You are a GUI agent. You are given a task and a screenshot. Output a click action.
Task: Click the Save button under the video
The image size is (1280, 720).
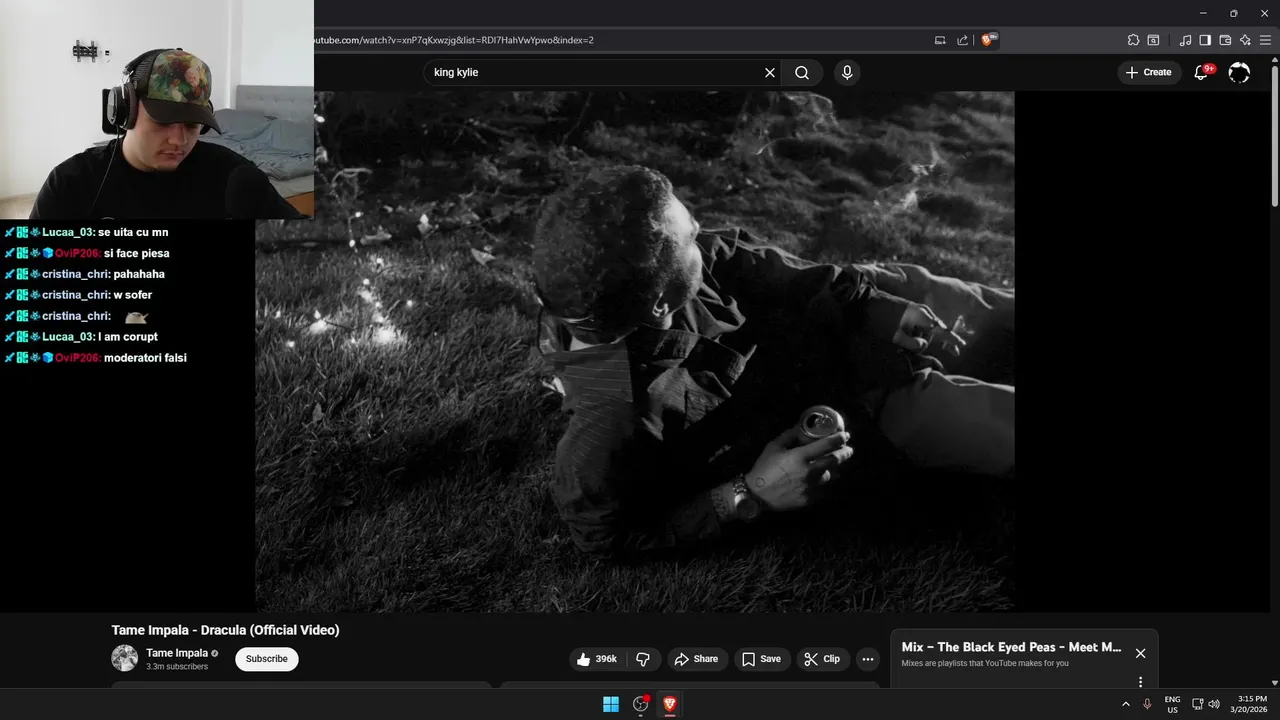762,659
